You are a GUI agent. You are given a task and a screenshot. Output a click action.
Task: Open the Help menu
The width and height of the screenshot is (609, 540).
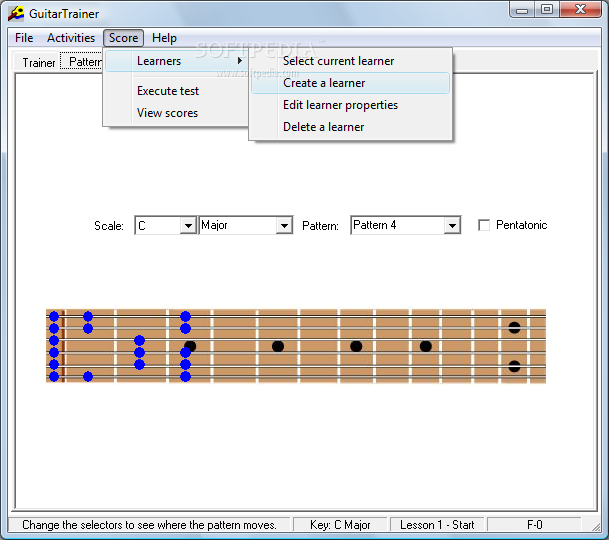[x=164, y=38]
